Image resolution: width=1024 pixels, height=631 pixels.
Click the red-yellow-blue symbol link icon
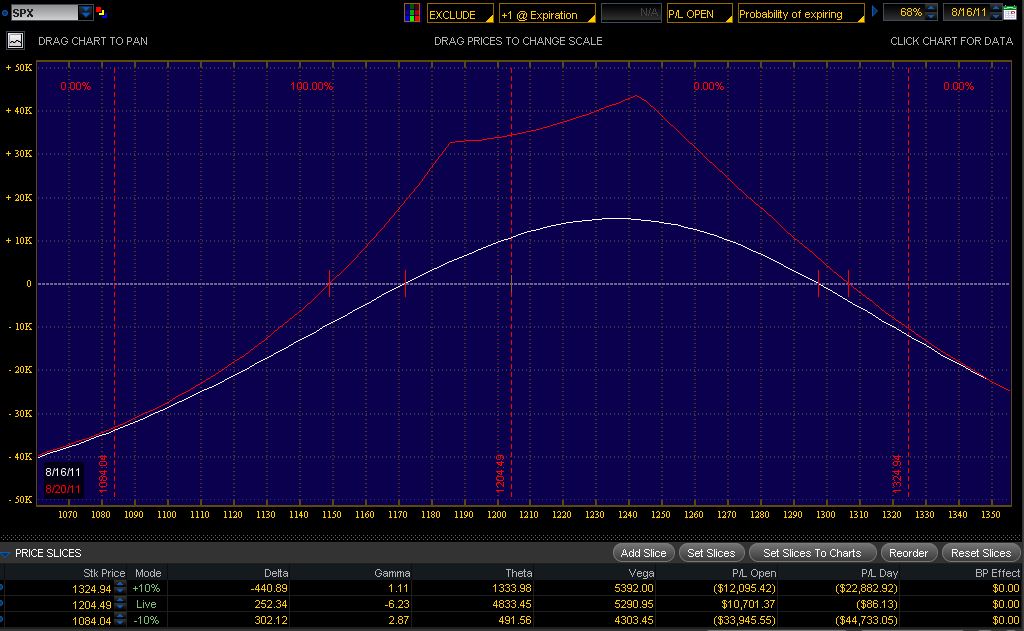click(x=101, y=12)
